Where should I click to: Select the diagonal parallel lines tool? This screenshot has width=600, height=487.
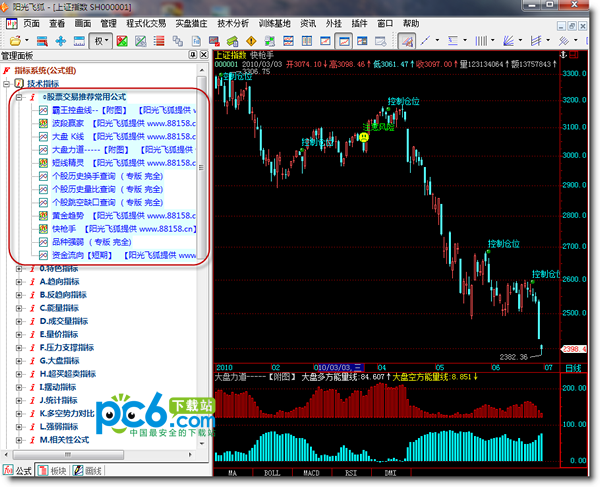coord(564,41)
